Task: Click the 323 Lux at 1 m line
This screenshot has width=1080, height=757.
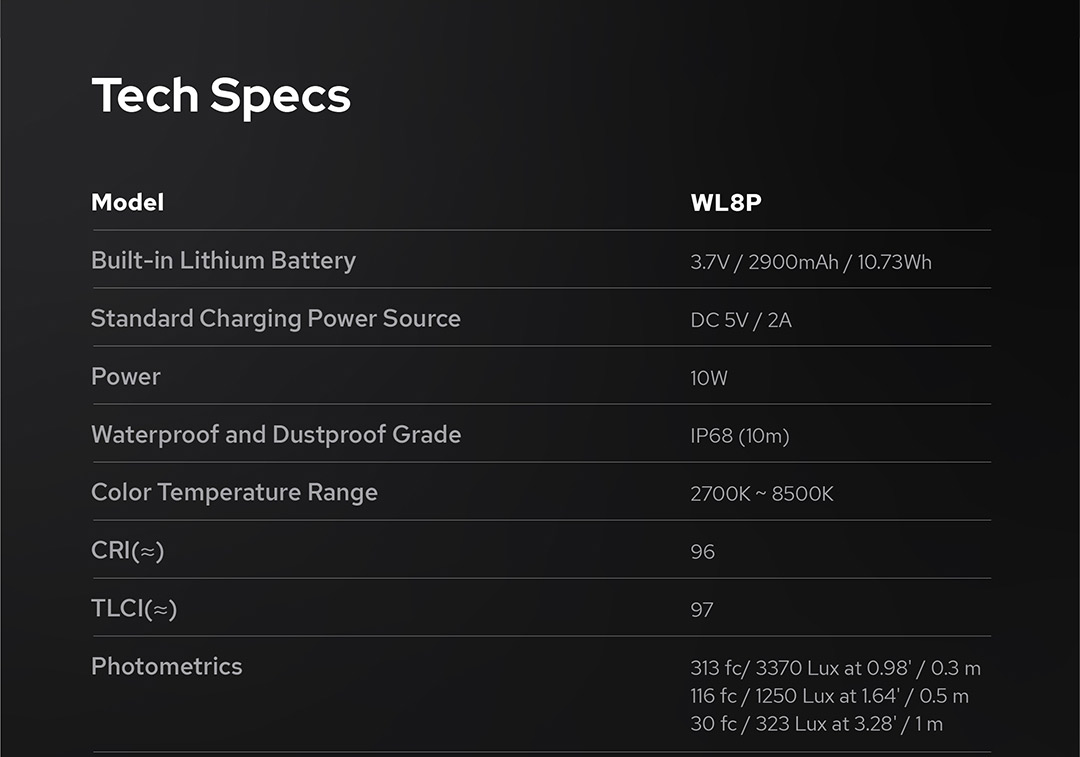Action: [x=816, y=724]
